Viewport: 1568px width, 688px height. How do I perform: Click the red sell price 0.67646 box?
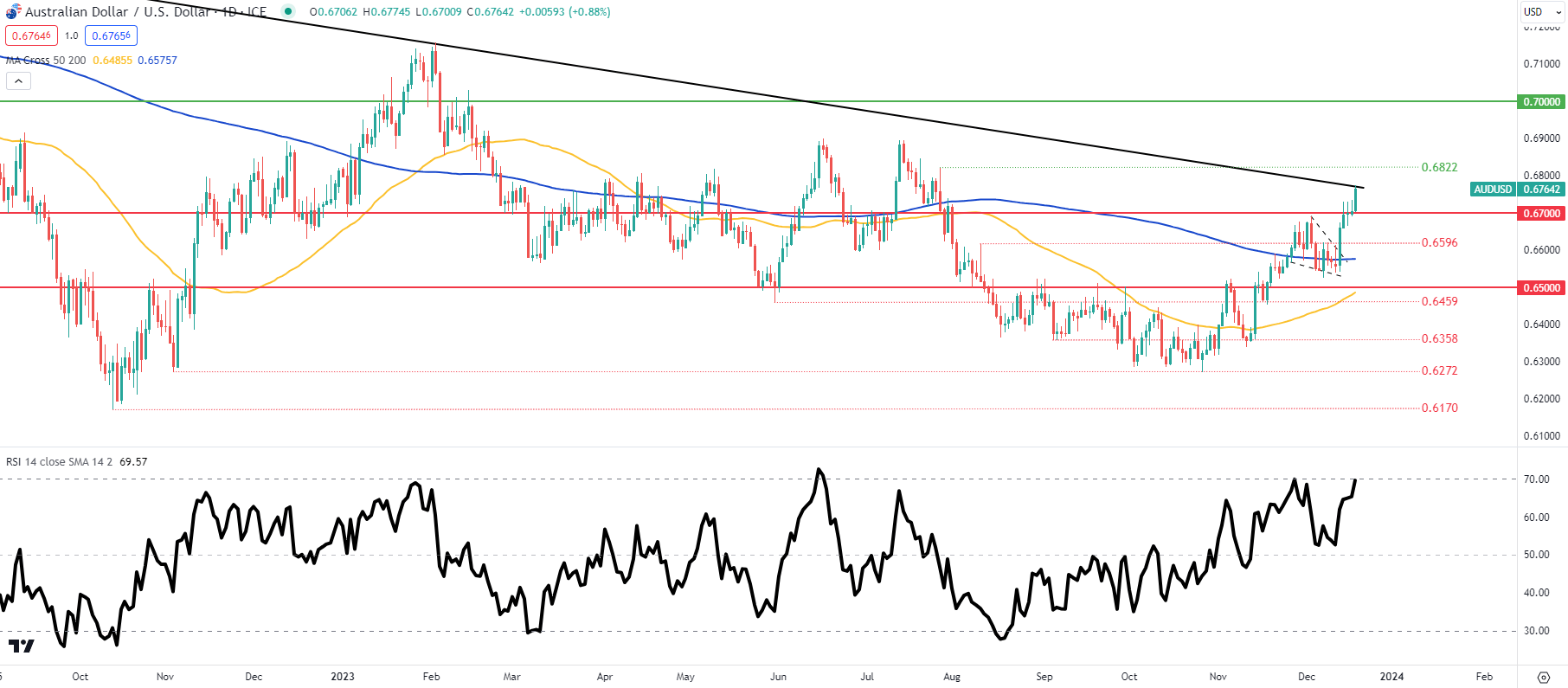coord(31,35)
